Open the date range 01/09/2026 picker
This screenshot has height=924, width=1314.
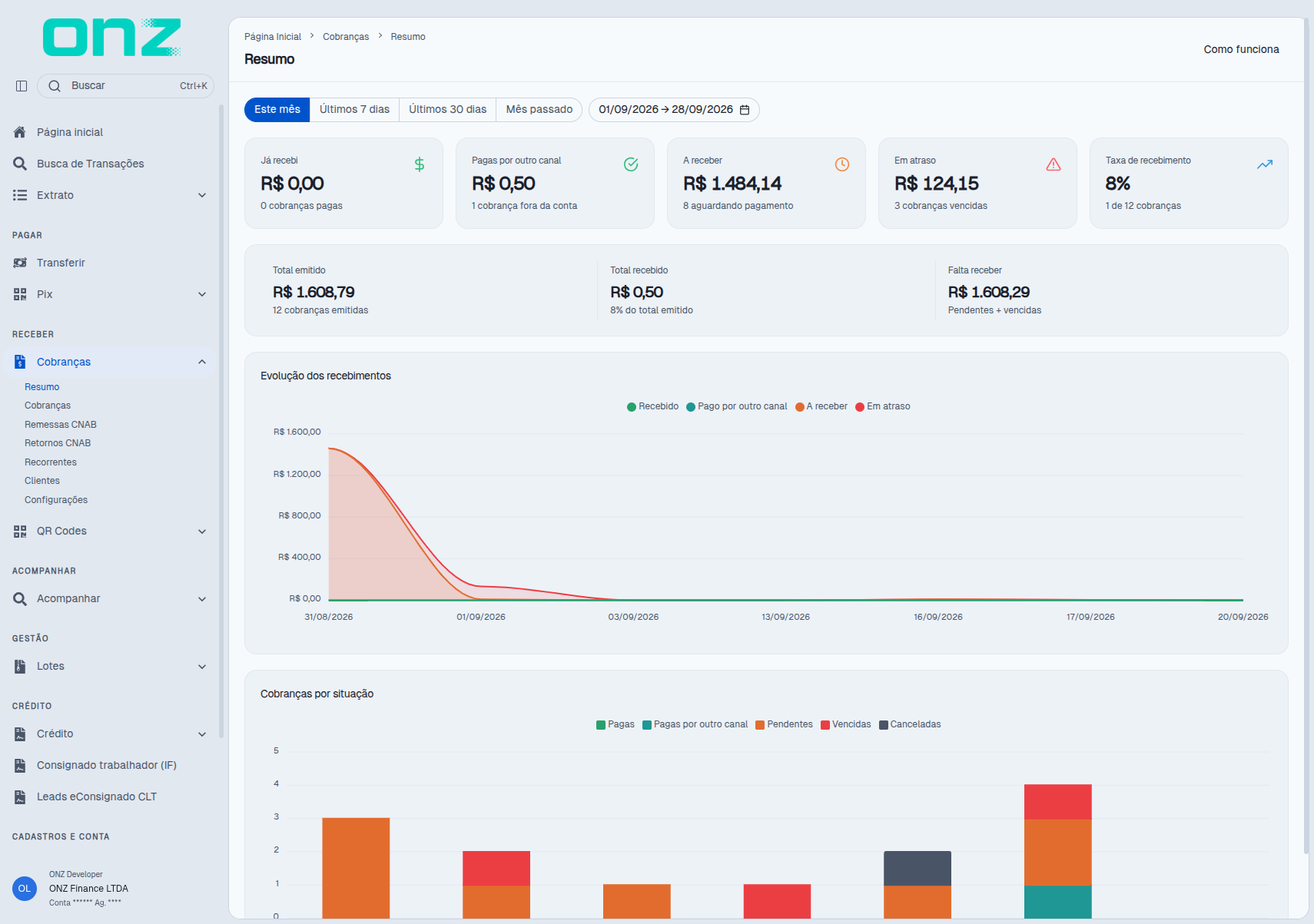(x=674, y=110)
